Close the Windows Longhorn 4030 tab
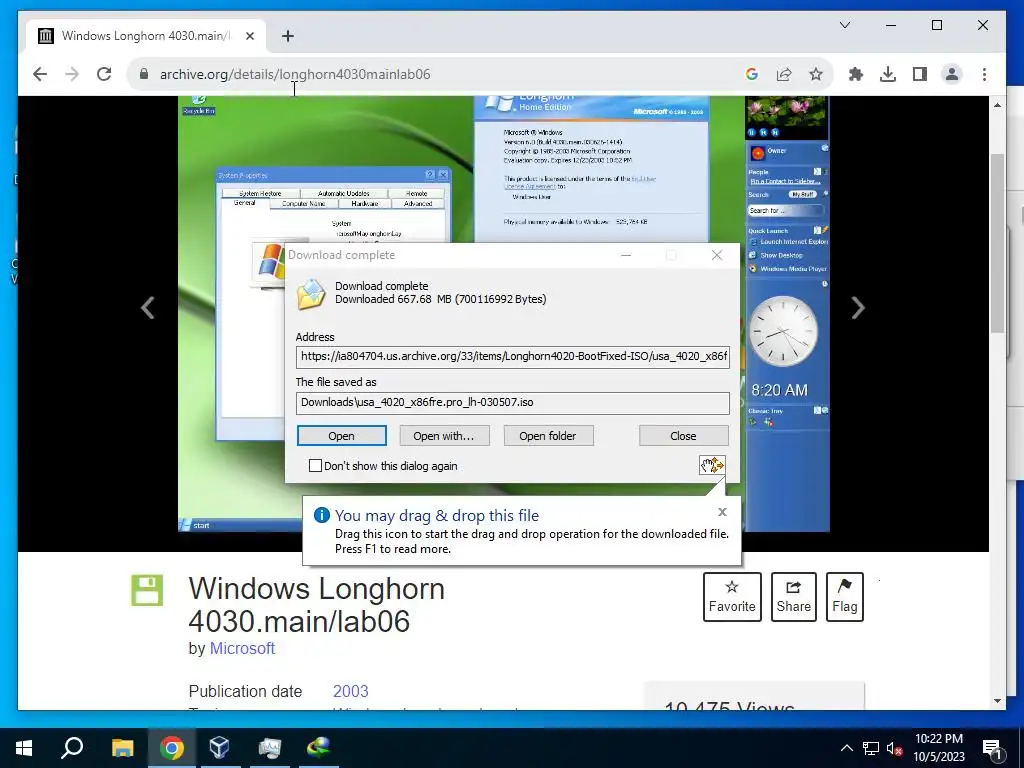This screenshot has width=1024, height=768. 249,36
